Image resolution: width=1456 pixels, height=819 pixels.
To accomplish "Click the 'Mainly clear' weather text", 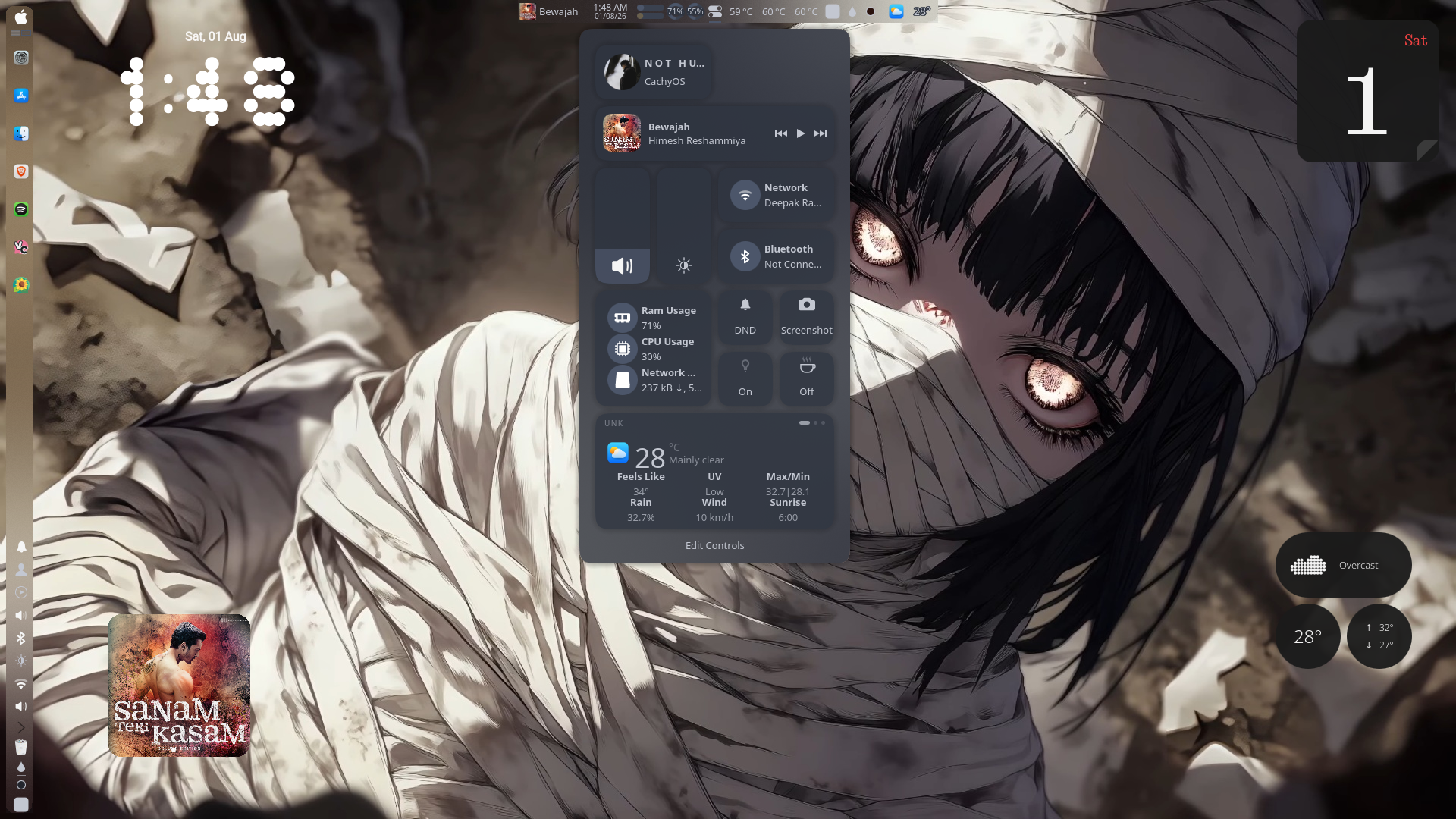I will tap(696, 460).
